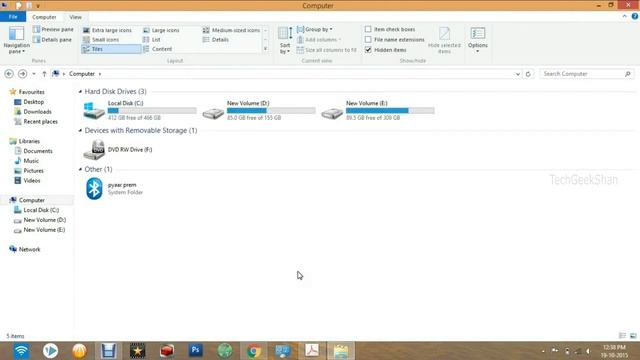Click the Search Computer field
Screen dimensions: 640x360
(x=587, y=74)
